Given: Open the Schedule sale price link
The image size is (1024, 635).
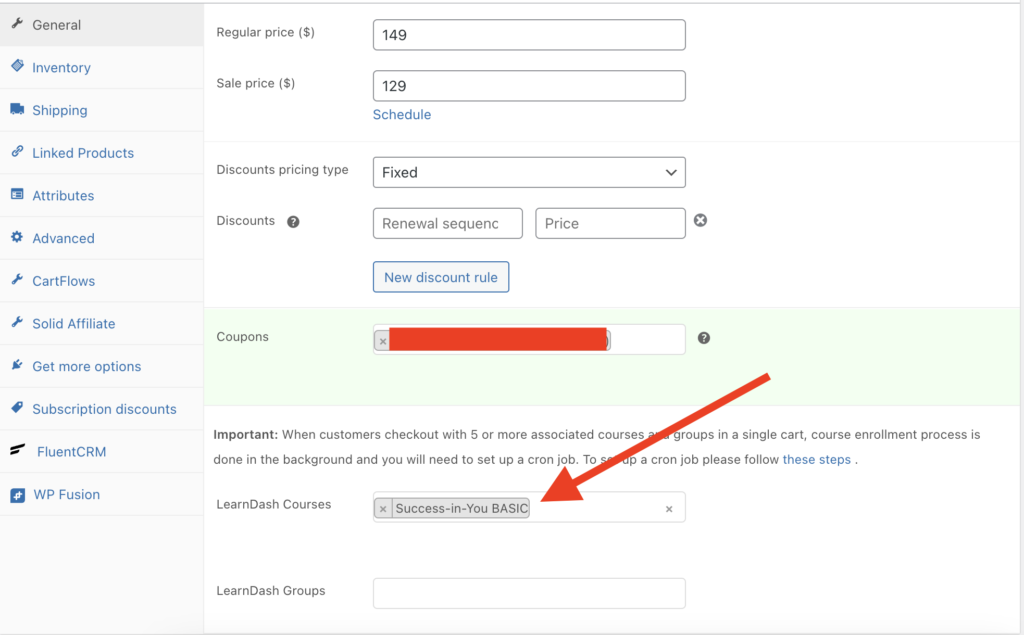Looking at the screenshot, I should 402,114.
